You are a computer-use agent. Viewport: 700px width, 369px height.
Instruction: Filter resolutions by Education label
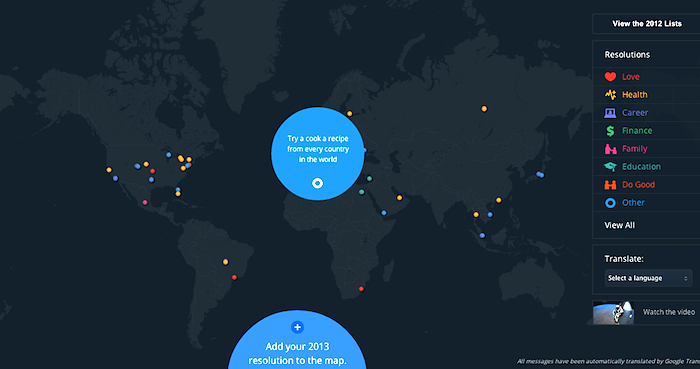(642, 167)
